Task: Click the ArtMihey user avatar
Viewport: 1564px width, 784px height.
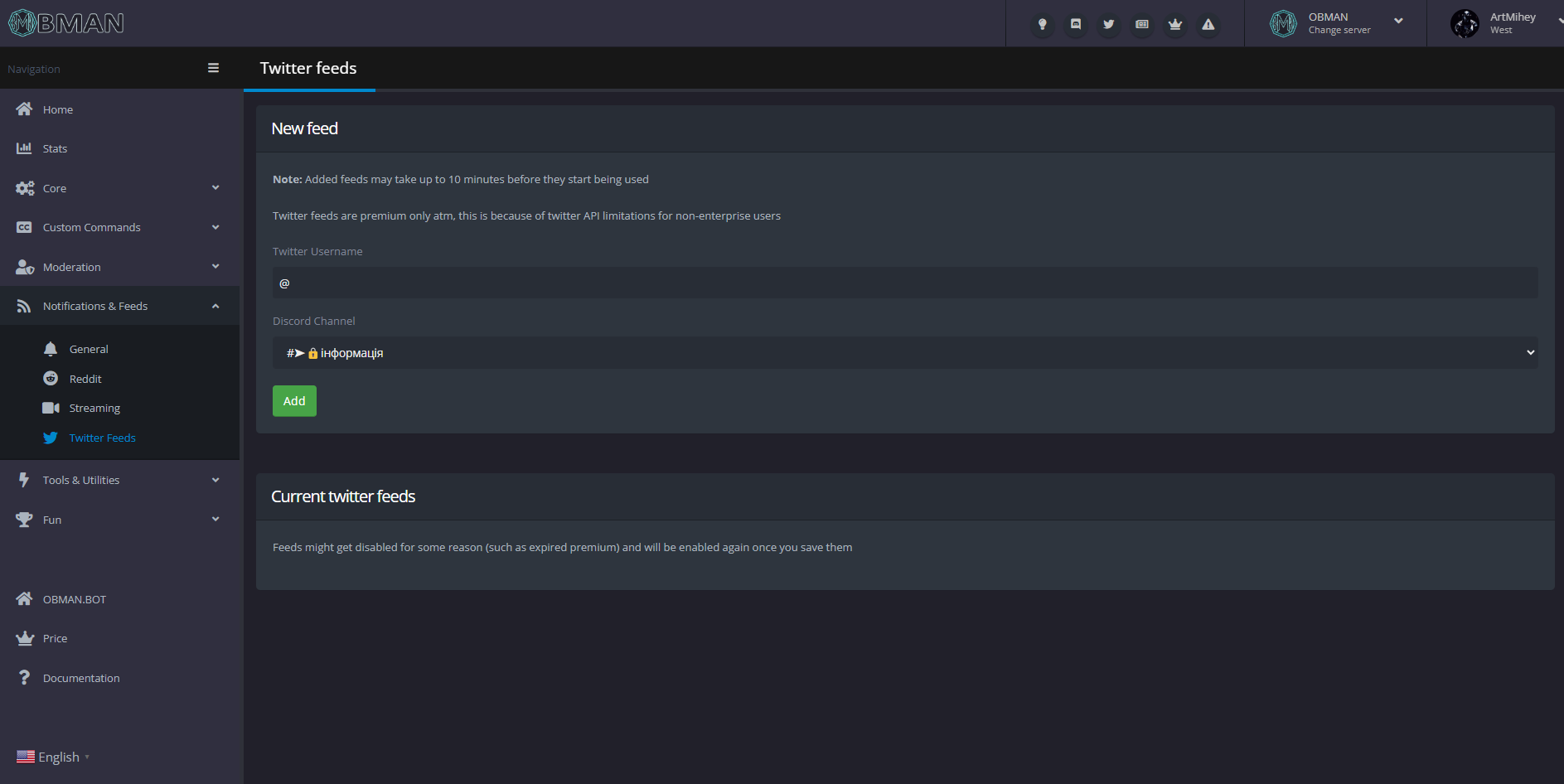Action: [1465, 23]
